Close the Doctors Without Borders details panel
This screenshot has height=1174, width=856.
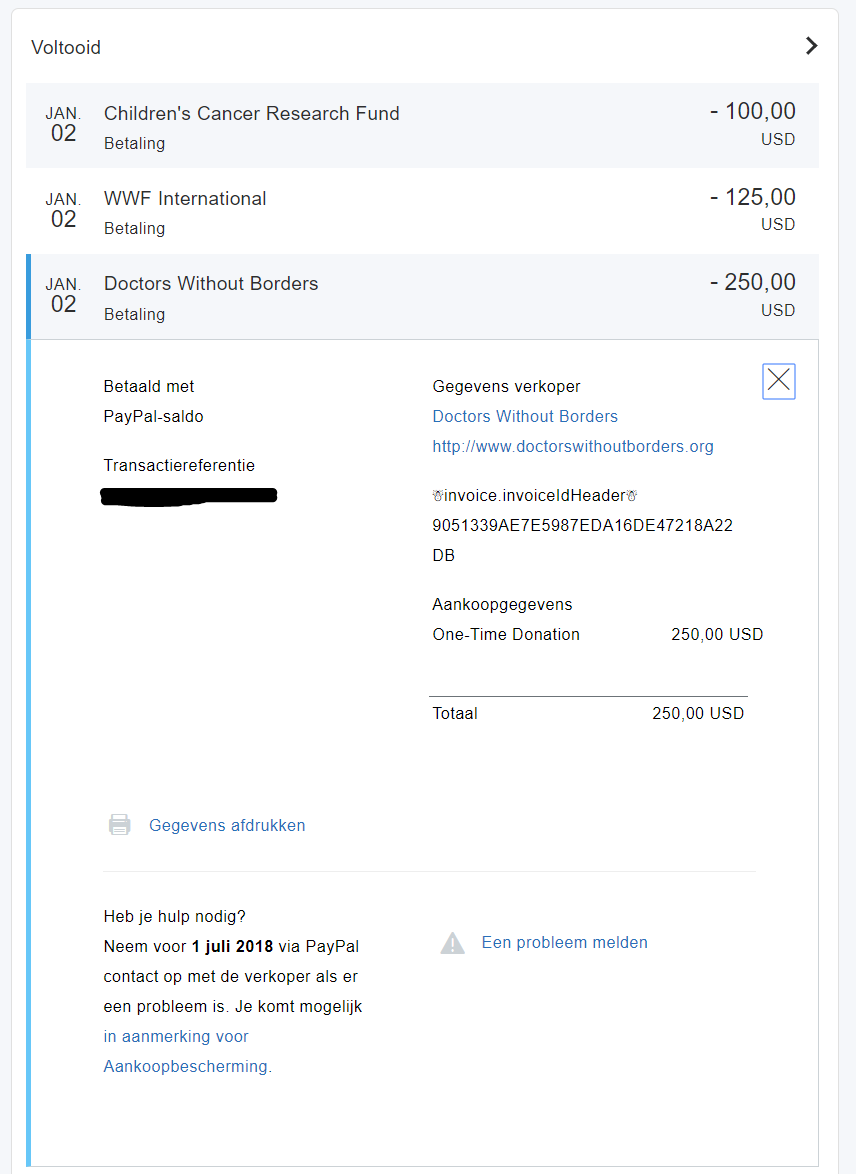click(778, 381)
